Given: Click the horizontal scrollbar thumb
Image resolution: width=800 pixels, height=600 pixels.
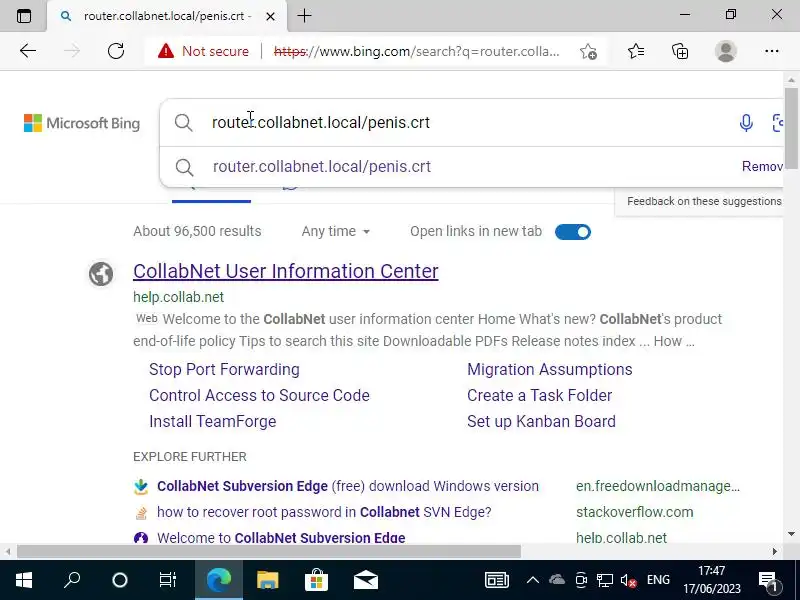Looking at the screenshot, I should (269, 551).
